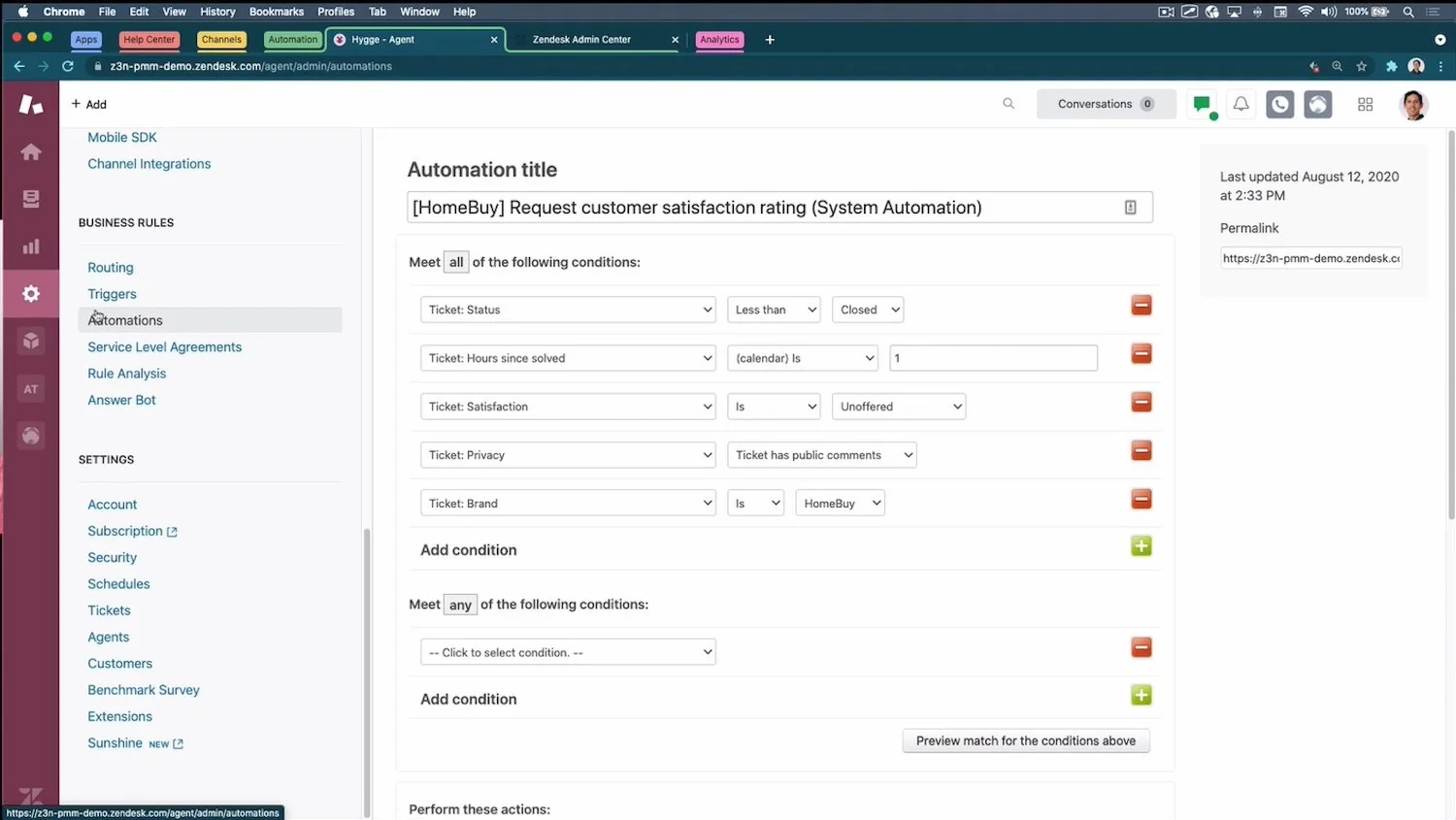Open Ticket: Privacy condition dropdown
The width and height of the screenshot is (1456, 820).
click(568, 455)
